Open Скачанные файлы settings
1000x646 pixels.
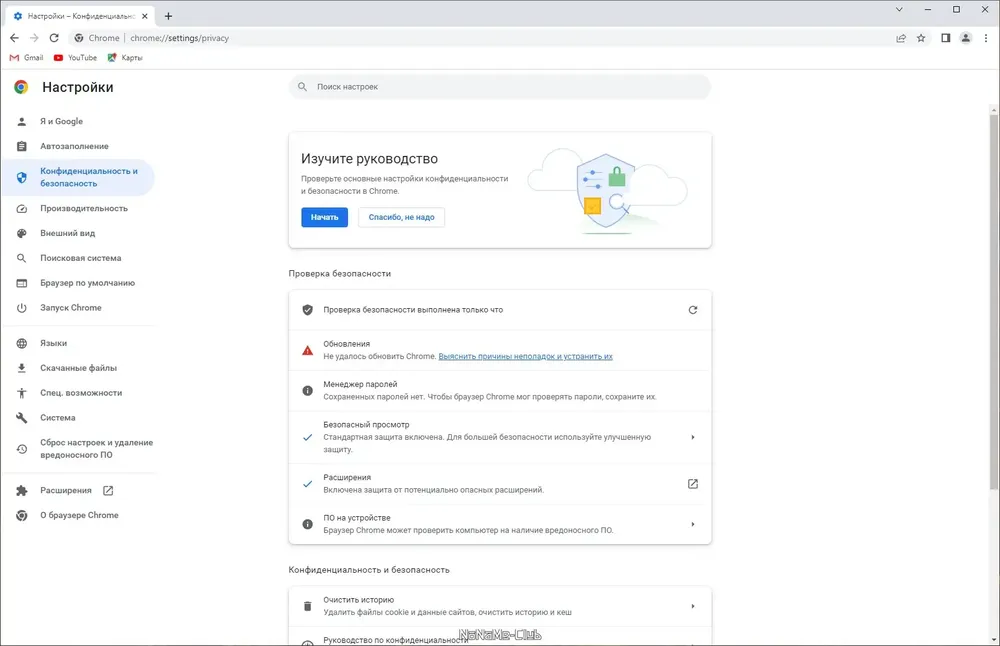click(78, 368)
